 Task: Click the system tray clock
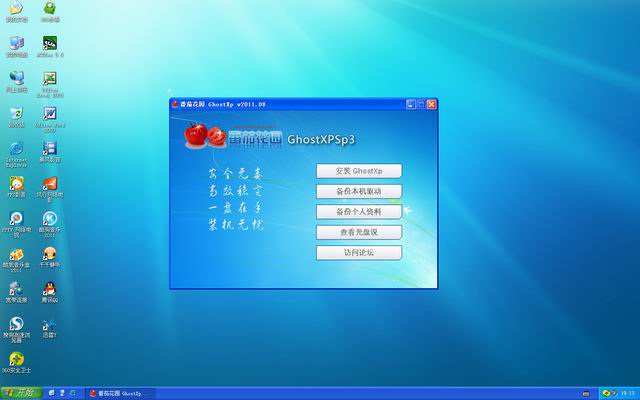627,393
